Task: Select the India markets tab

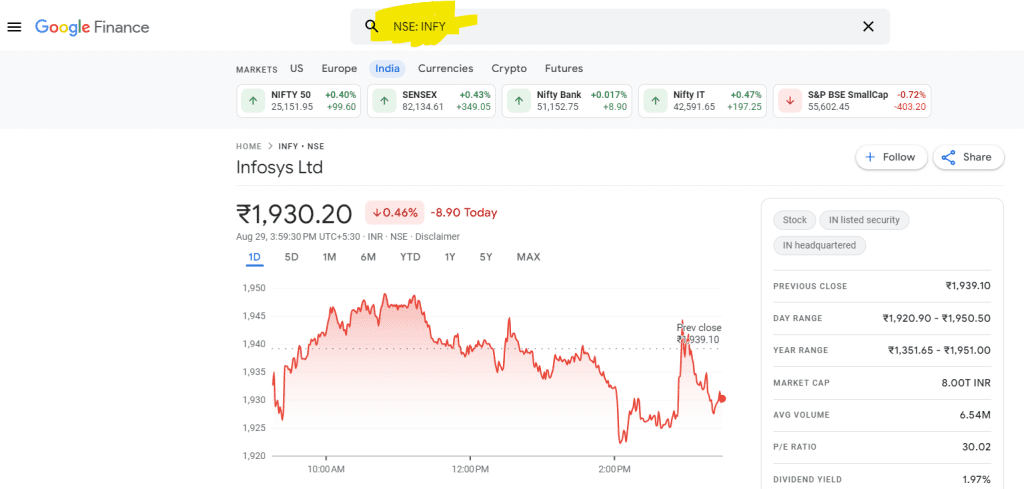Action: coord(387,68)
